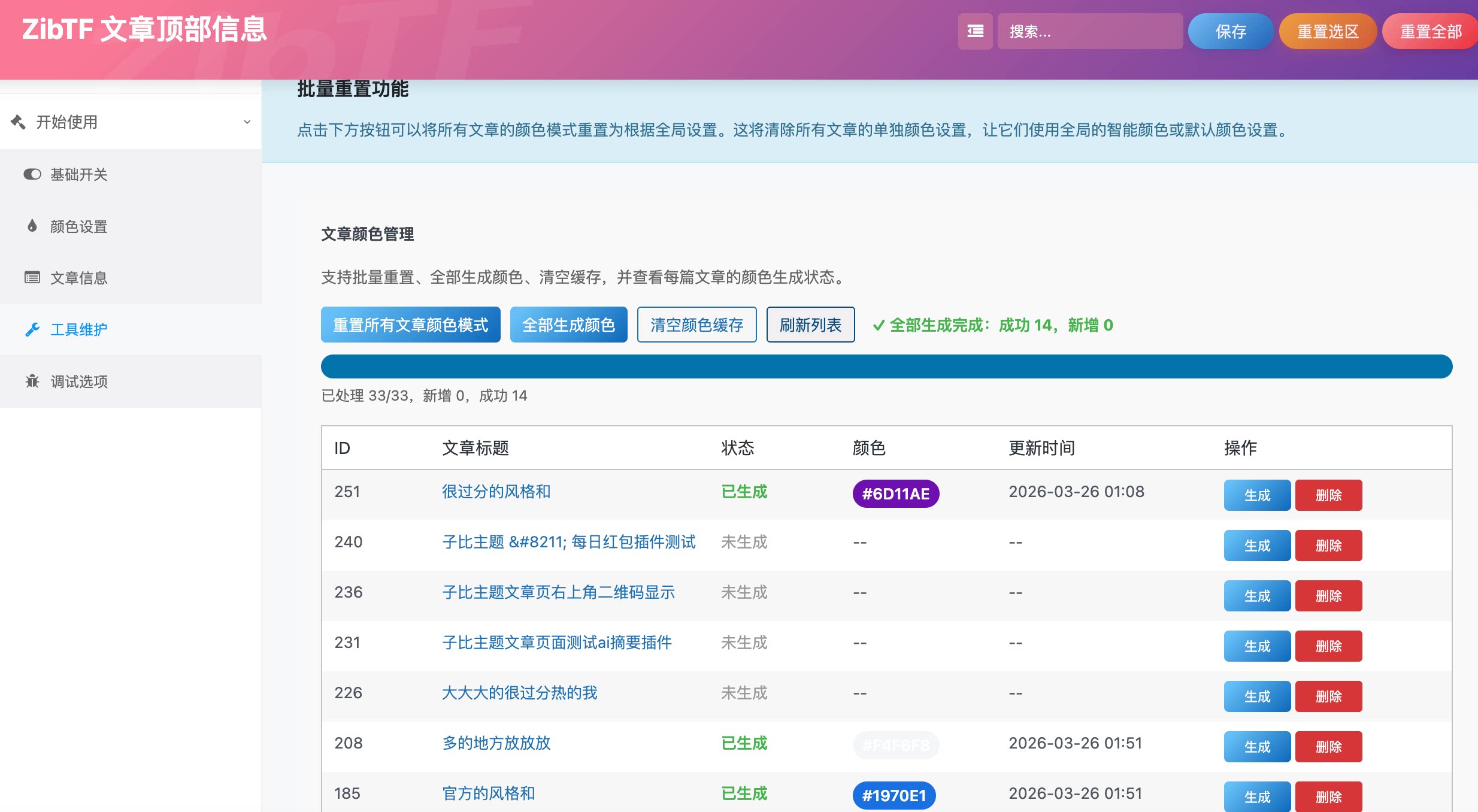Screen dimensions: 1478x812
Task: Navigate to 颜色设置 in the sidebar
Action: click(x=78, y=226)
